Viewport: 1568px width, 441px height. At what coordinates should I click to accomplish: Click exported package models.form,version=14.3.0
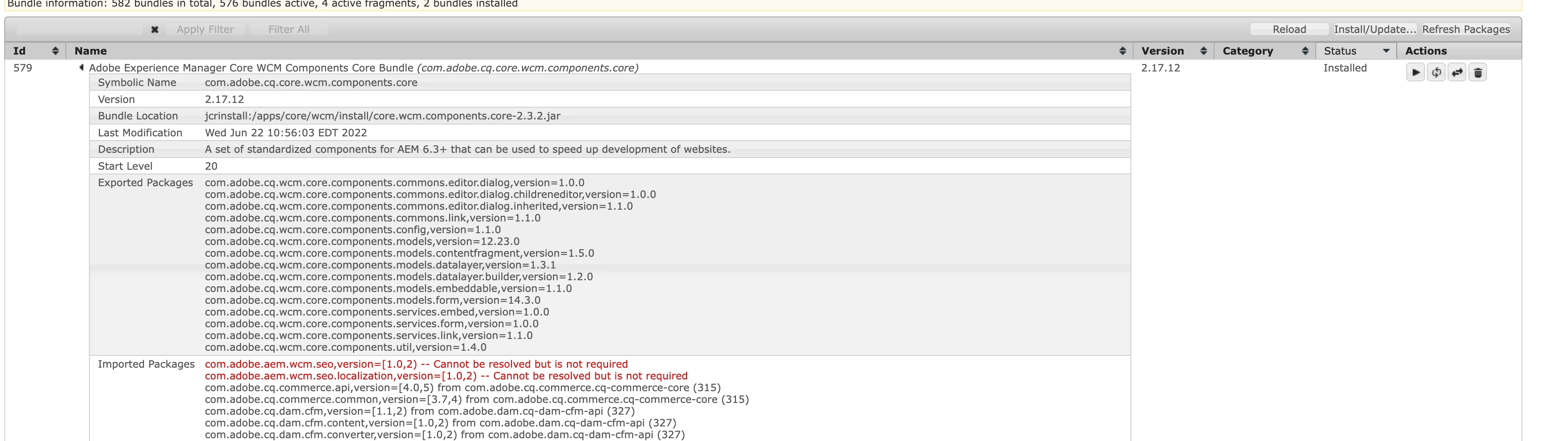click(x=373, y=300)
